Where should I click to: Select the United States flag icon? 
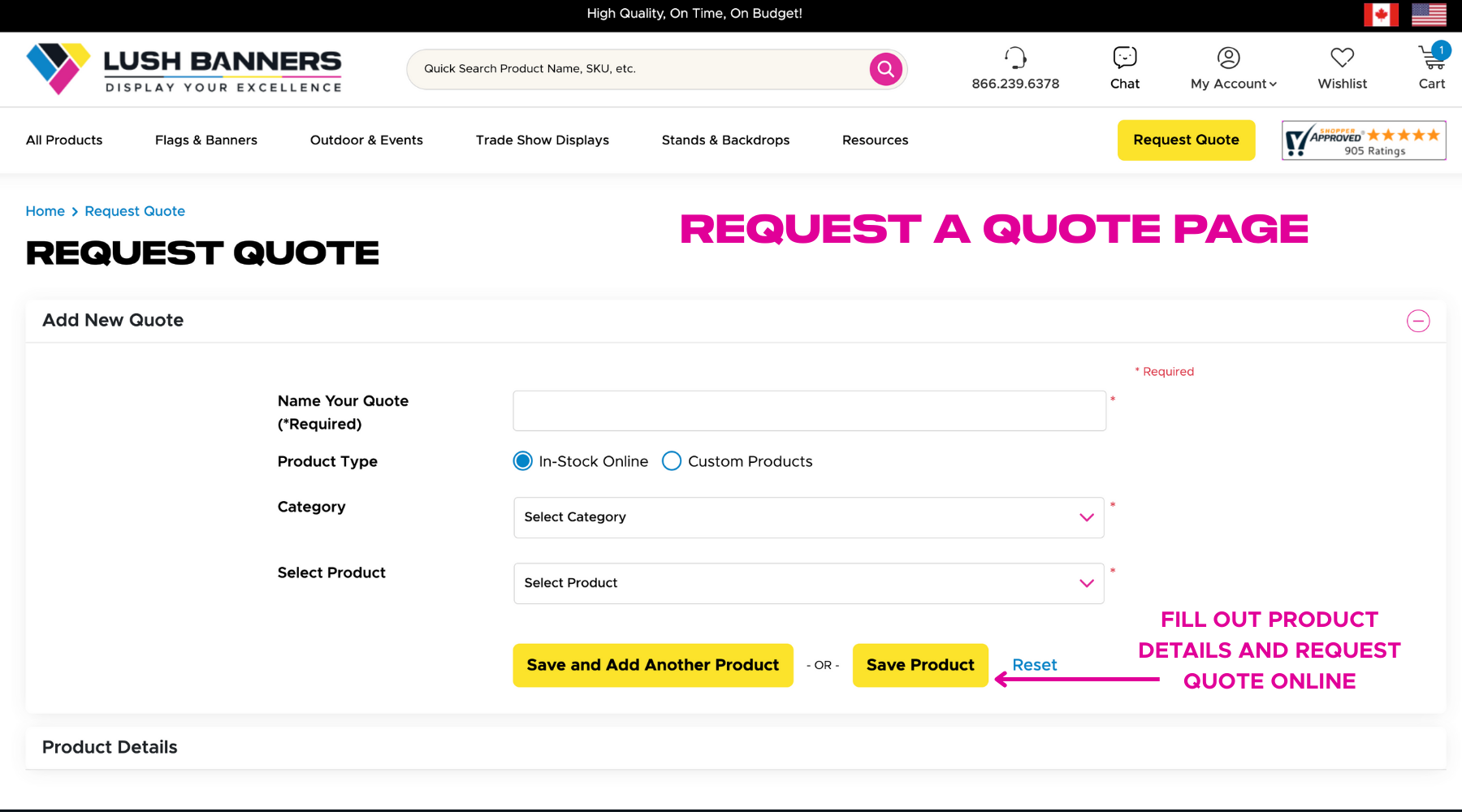click(x=1429, y=15)
